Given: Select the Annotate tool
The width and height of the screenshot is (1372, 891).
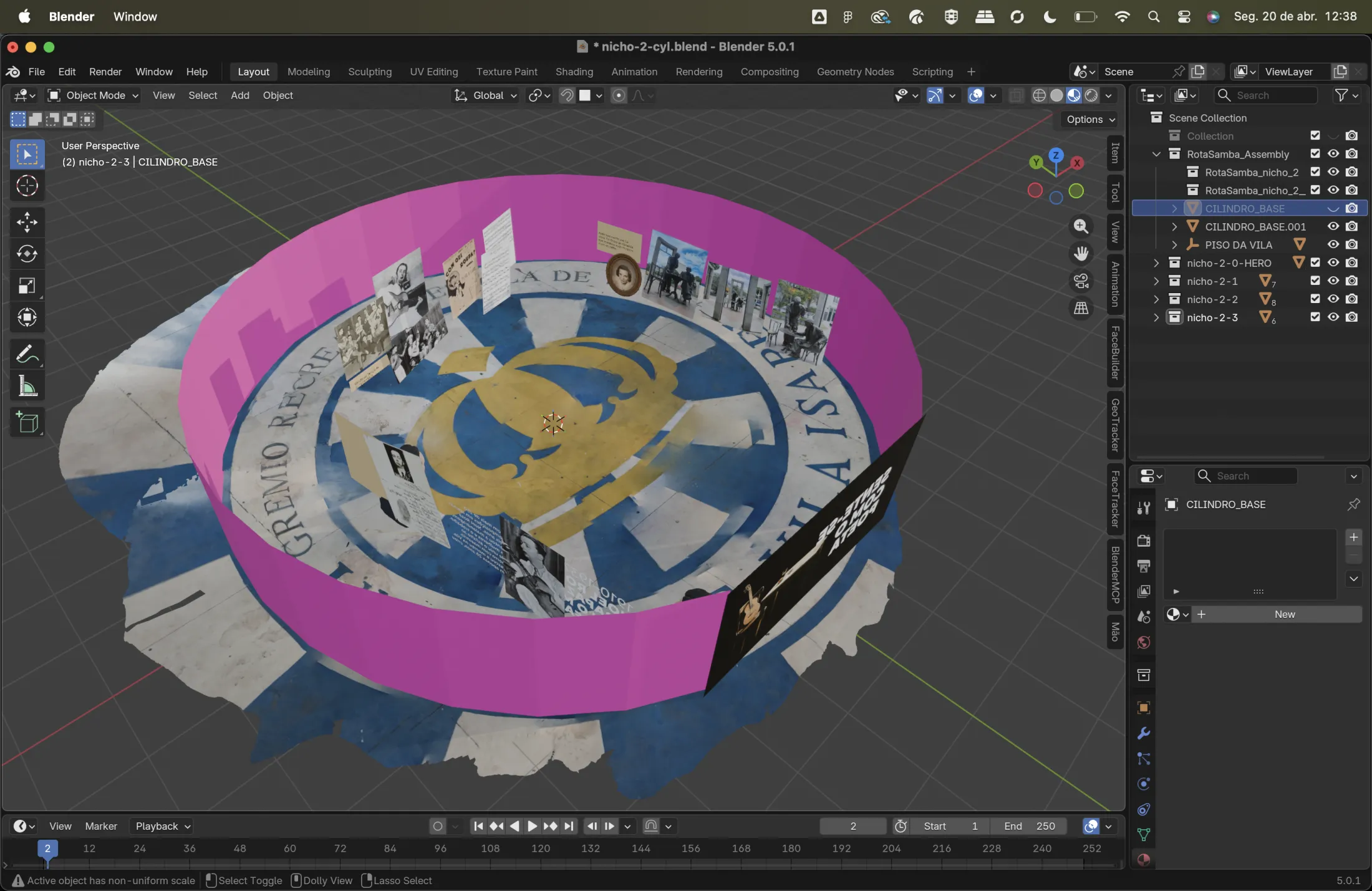Looking at the screenshot, I should [x=27, y=354].
